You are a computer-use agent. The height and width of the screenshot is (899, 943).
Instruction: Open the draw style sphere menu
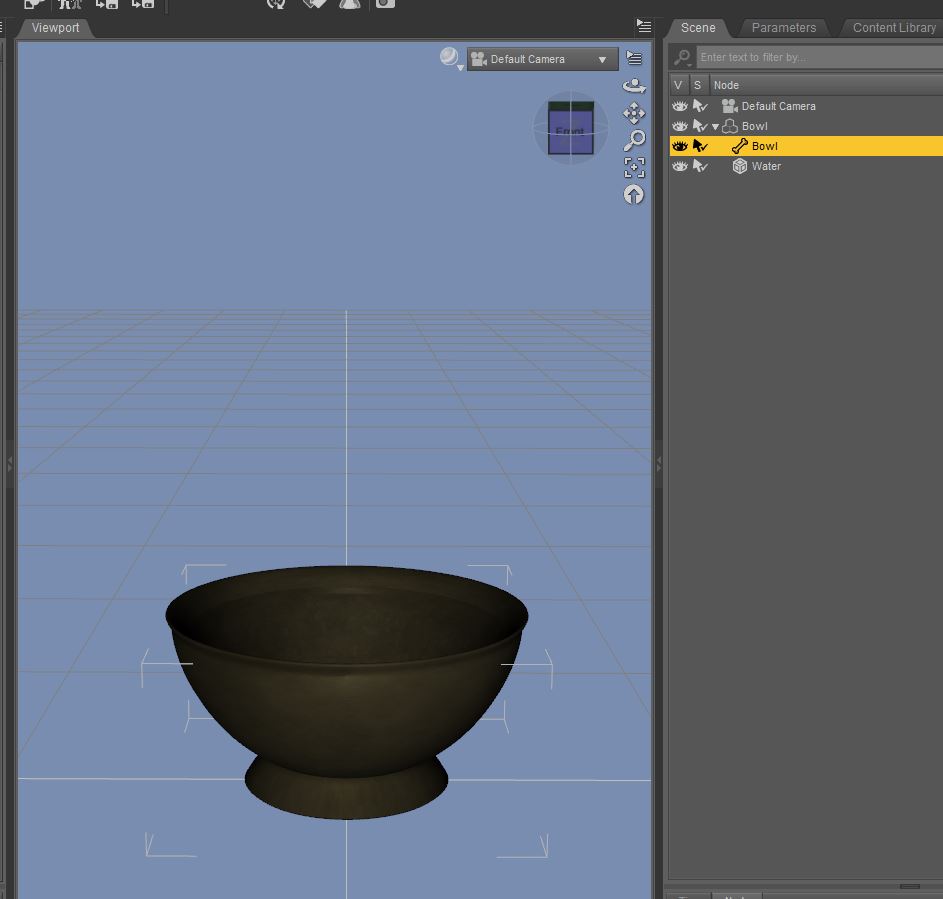pyautogui.click(x=451, y=58)
